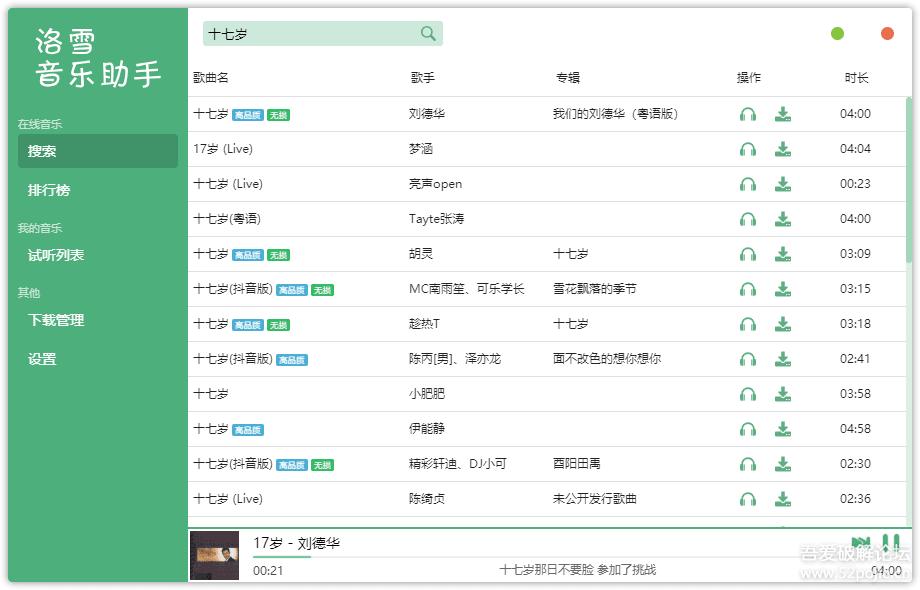The width and height of the screenshot is (920, 590).
Task: Open 设置 settings page
Action: (42, 359)
